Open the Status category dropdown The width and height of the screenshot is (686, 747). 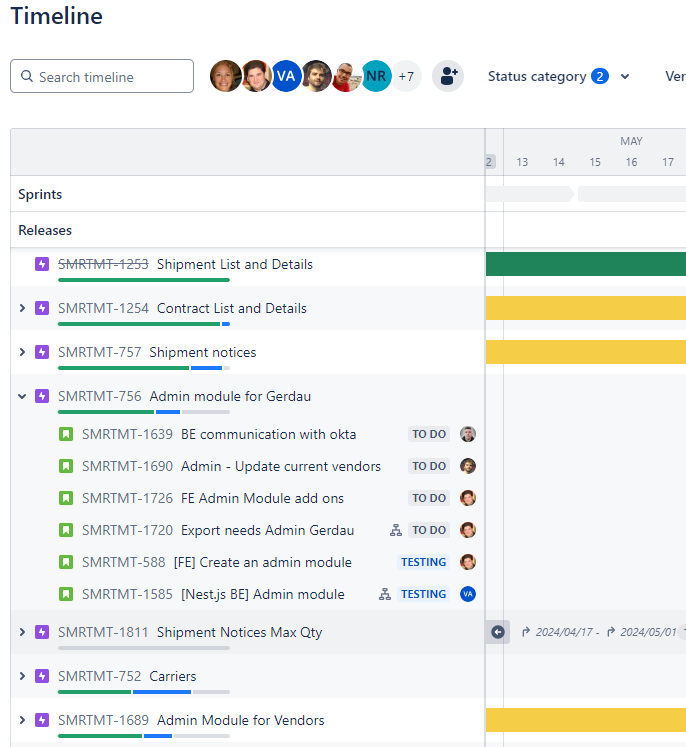click(558, 76)
